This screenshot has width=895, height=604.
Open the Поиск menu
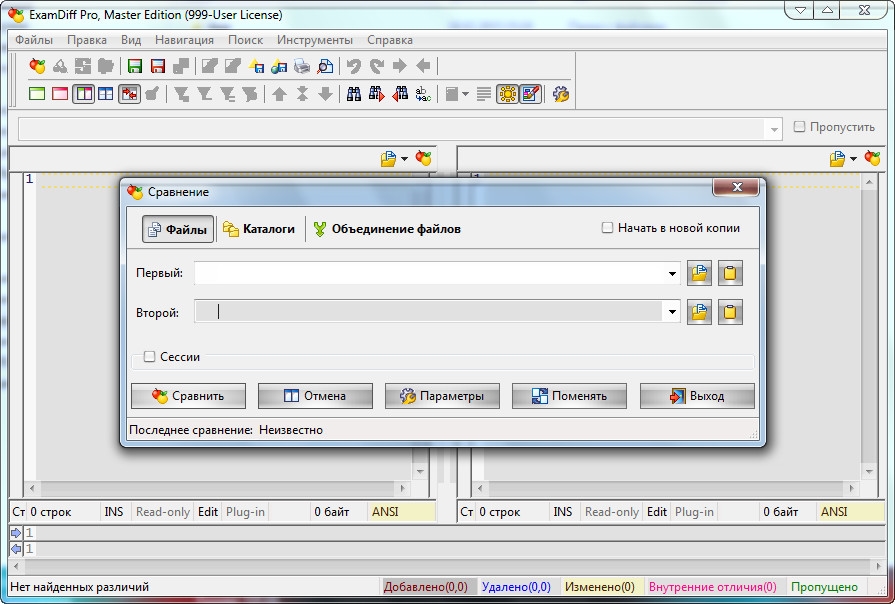click(x=245, y=40)
